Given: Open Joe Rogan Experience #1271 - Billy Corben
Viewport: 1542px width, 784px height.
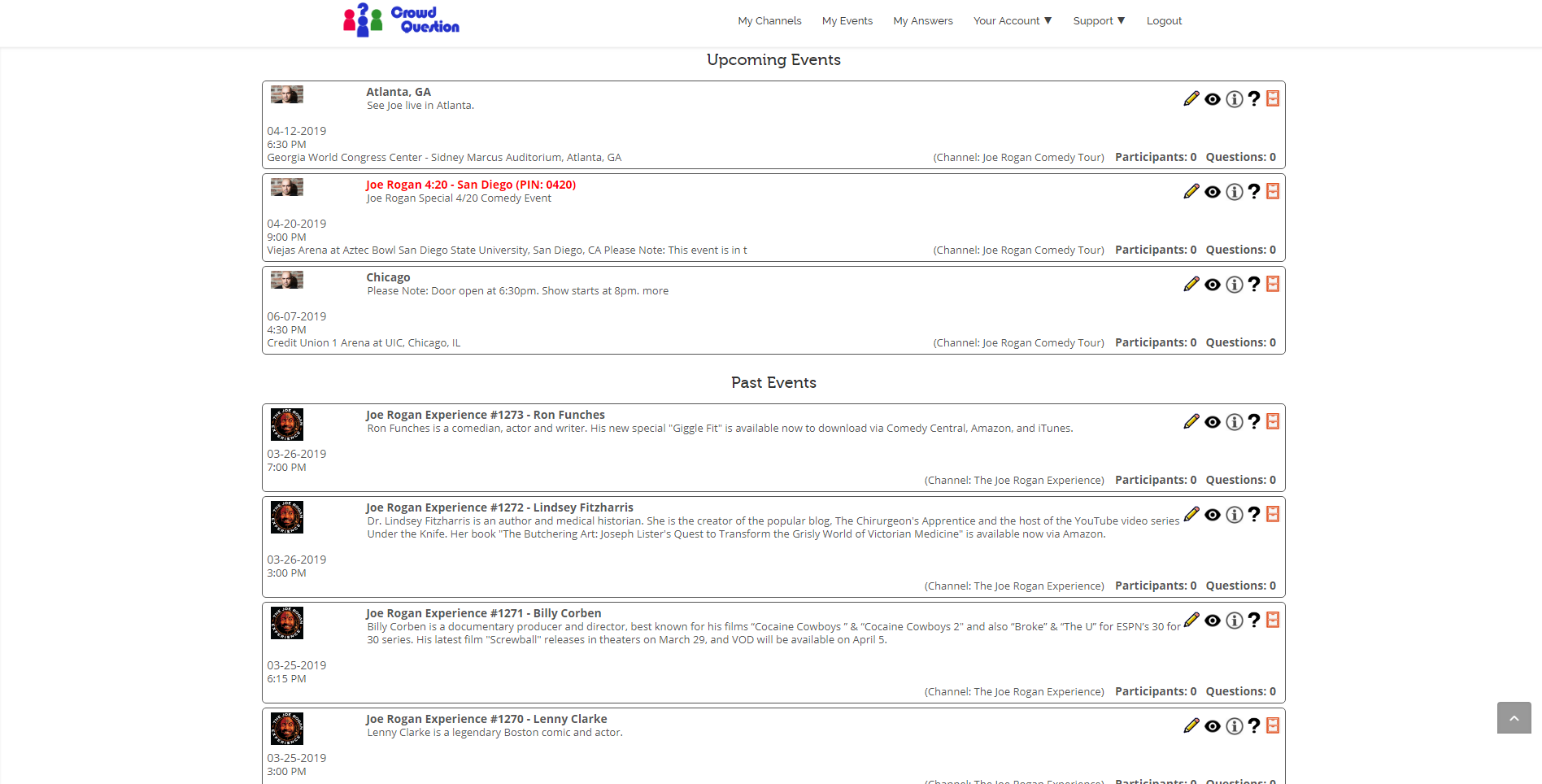Looking at the screenshot, I should click(x=484, y=613).
